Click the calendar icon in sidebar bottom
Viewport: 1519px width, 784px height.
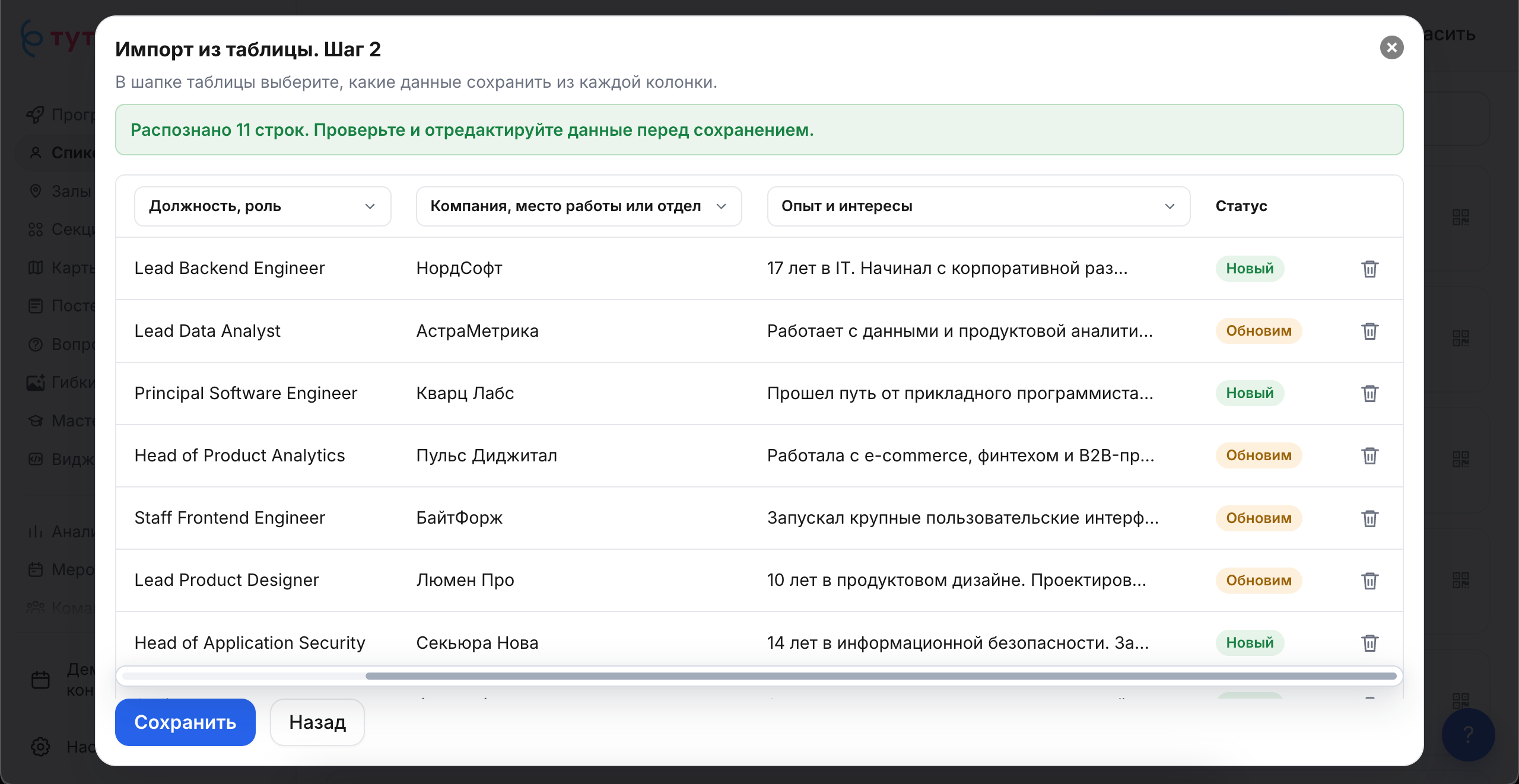(x=40, y=680)
